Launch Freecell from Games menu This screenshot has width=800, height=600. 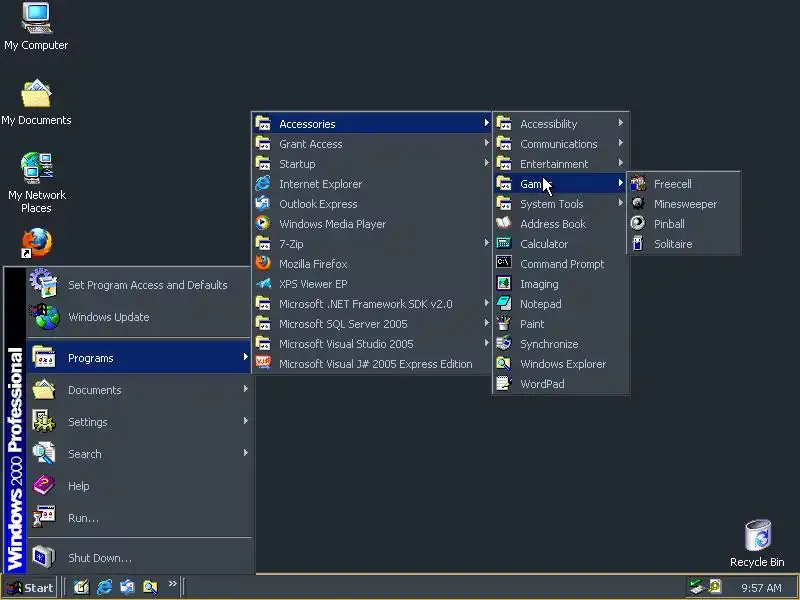[x=684, y=184]
